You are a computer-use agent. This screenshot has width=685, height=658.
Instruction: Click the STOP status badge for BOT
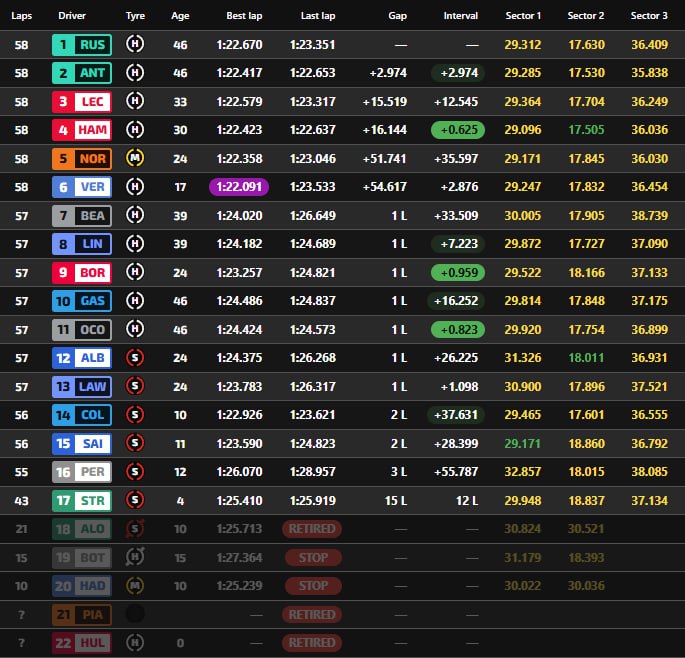[312, 557]
